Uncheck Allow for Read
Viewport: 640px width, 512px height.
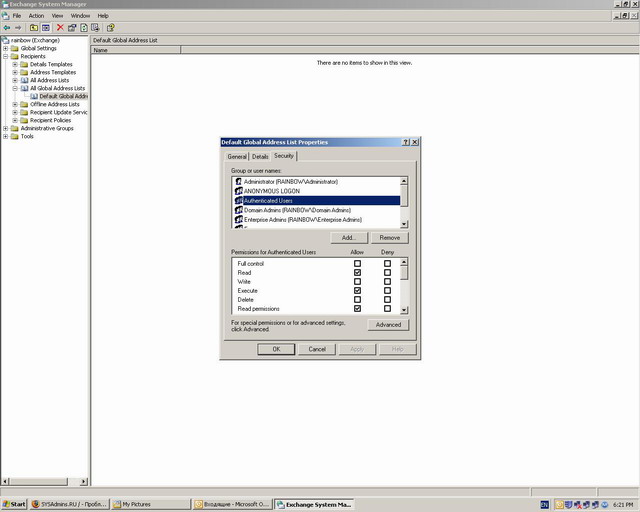pos(357,272)
